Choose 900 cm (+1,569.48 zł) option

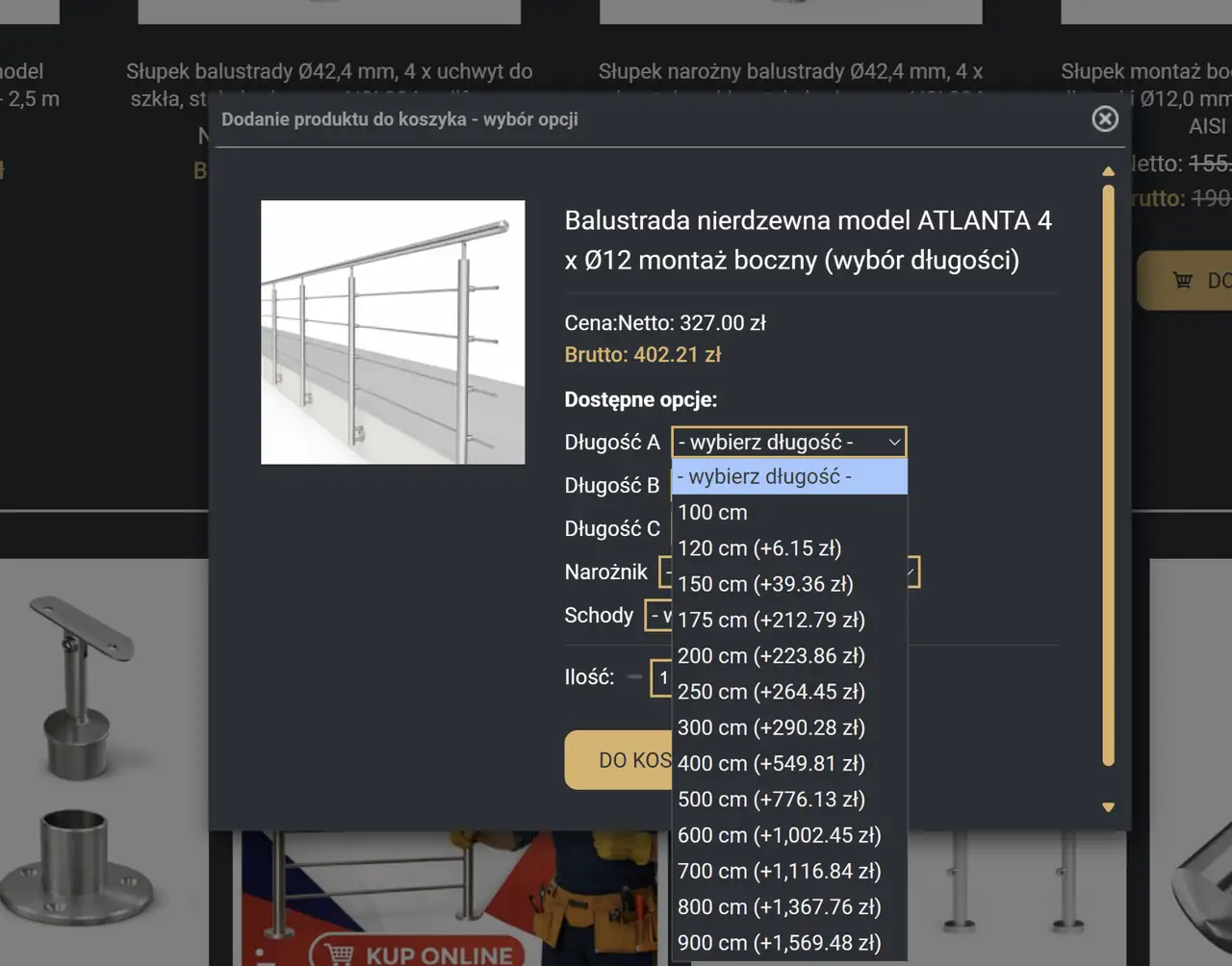[789, 942]
